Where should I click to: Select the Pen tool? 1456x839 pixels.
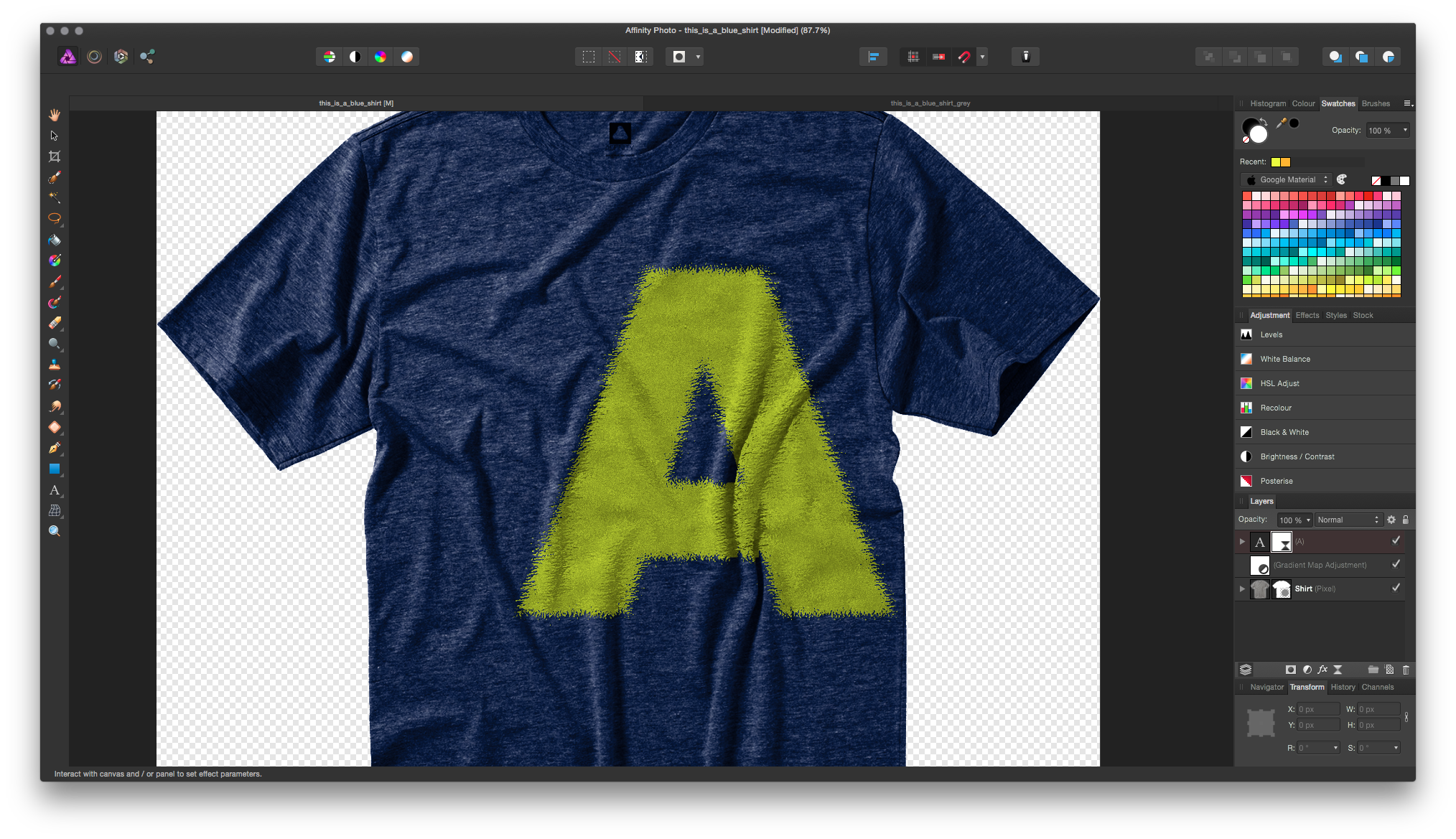[x=55, y=448]
